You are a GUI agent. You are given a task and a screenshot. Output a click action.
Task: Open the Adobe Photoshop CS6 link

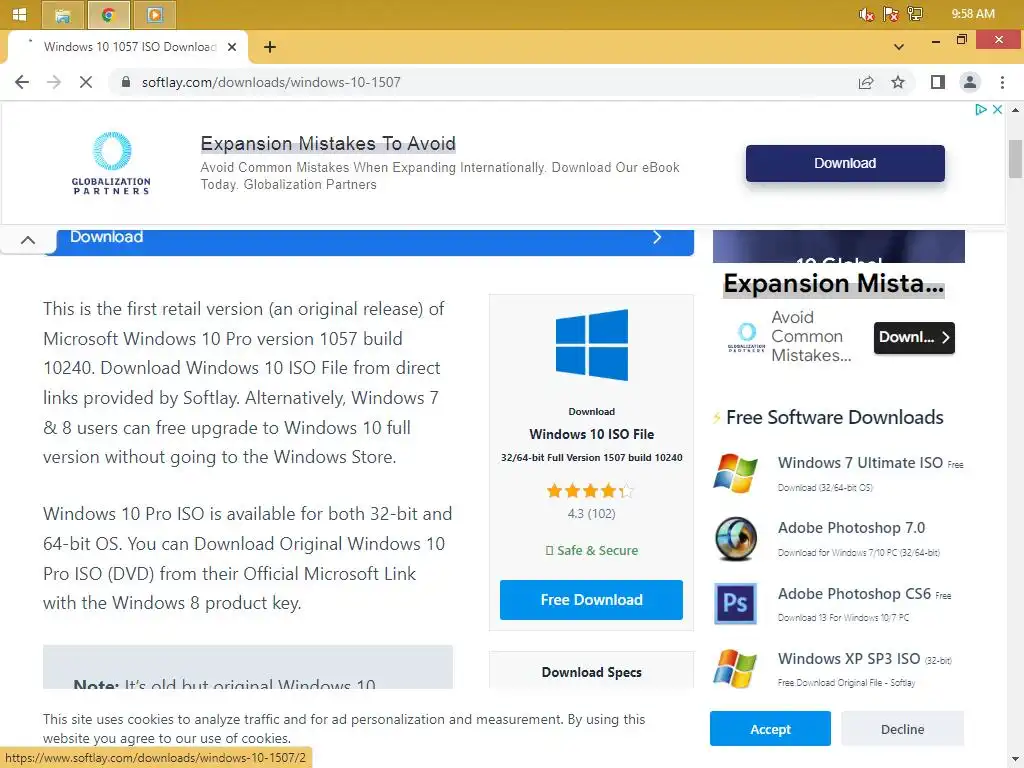tap(854, 594)
